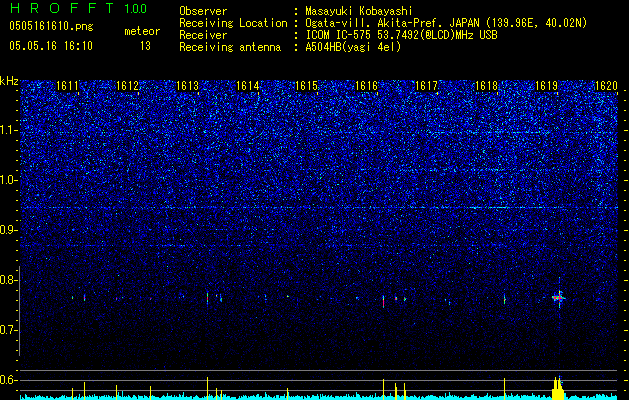Click the 0.7 kHz frequency label
Image resolution: width=629 pixels, height=400 pixels.
[9, 330]
